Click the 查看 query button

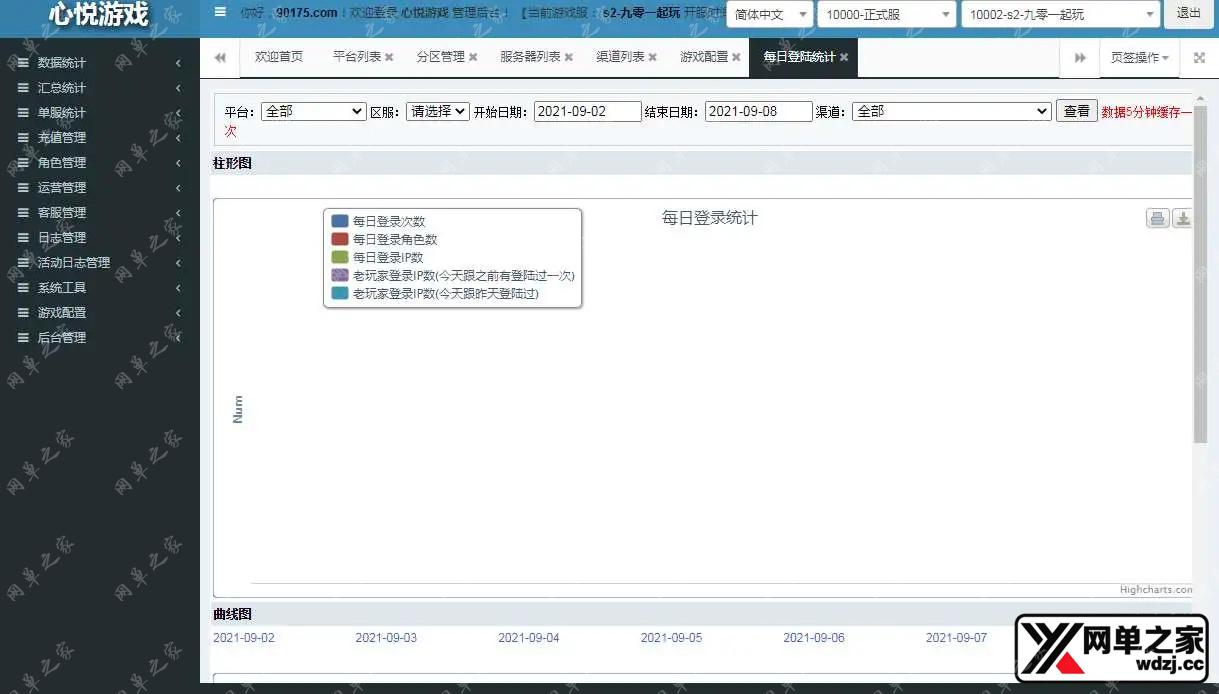pyautogui.click(x=1077, y=111)
